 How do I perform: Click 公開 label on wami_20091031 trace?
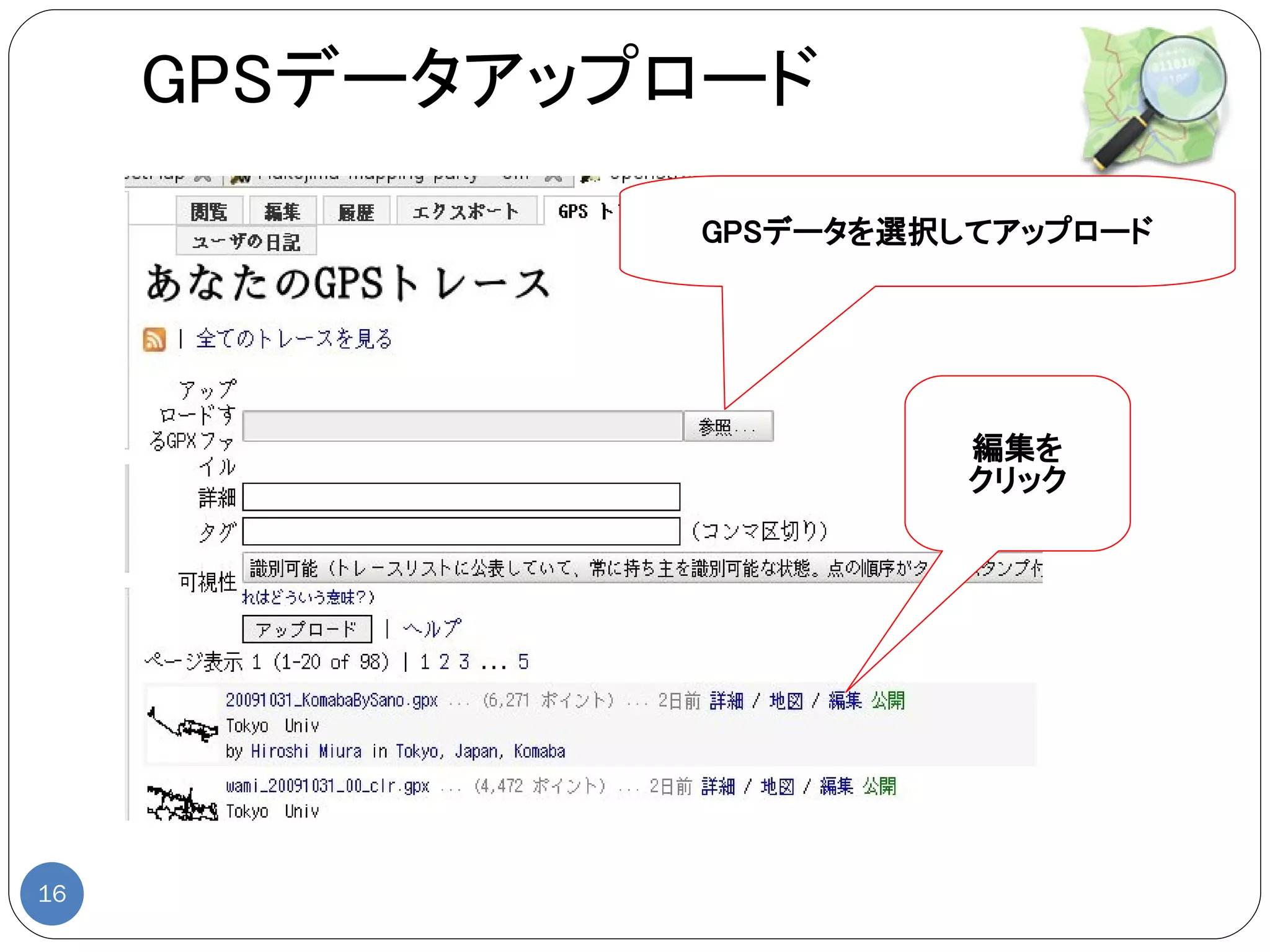click(x=879, y=787)
